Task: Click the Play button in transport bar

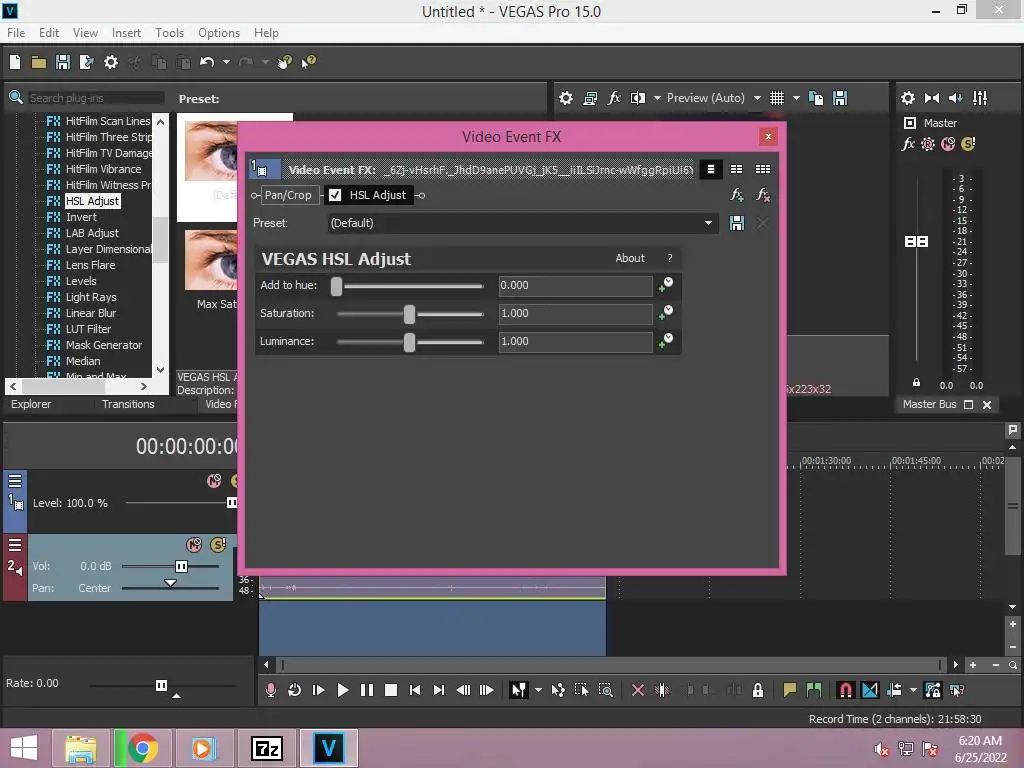Action: pos(342,690)
